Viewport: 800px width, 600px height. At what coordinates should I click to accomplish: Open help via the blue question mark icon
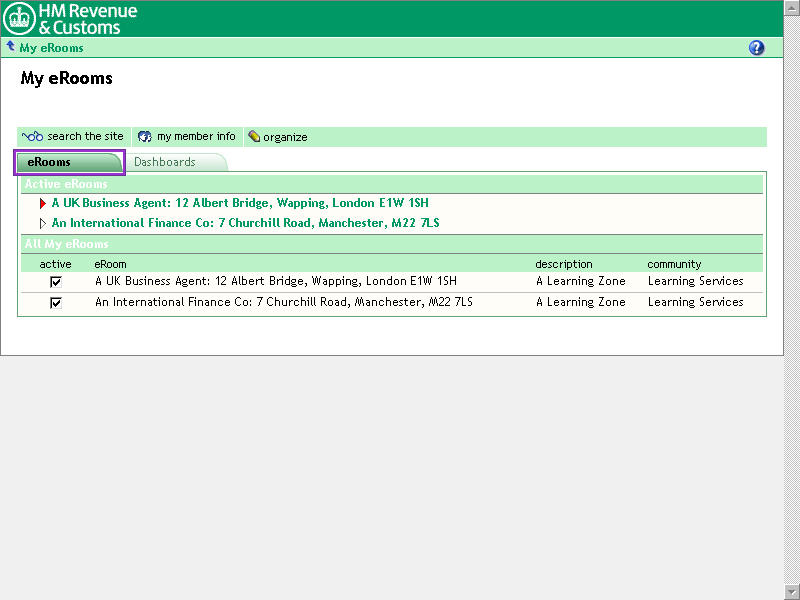pos(756,48)
